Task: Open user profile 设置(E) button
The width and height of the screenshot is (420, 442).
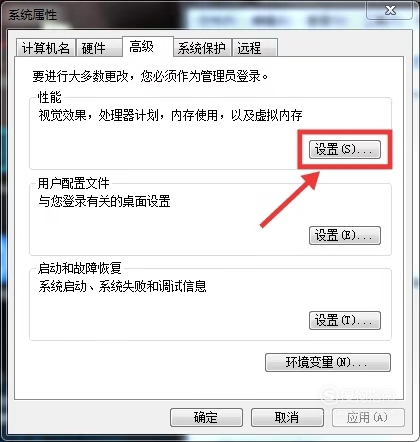Action: (x=345, y=236)
